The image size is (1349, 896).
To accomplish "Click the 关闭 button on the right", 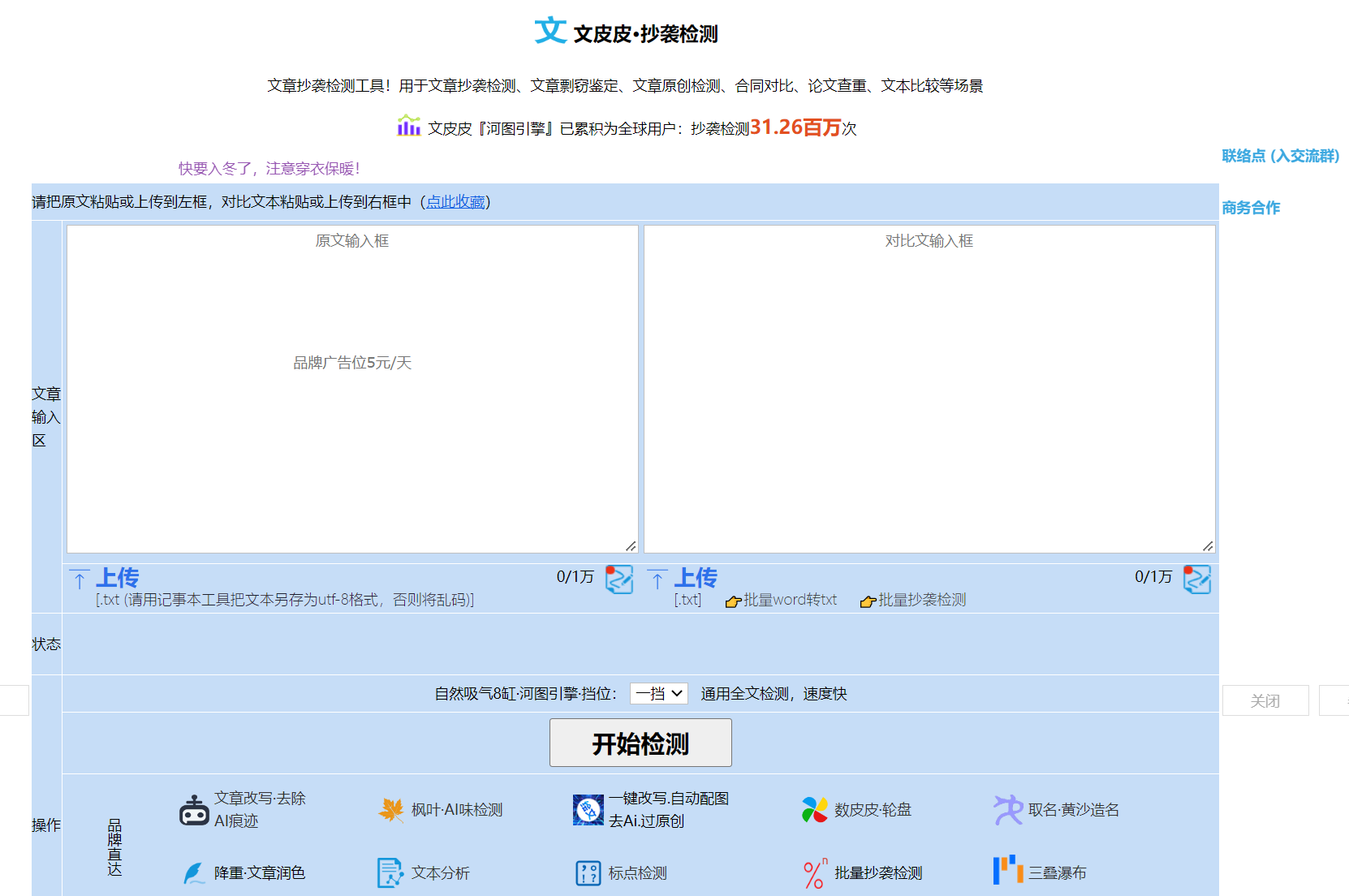I will tap(1265, 700).
